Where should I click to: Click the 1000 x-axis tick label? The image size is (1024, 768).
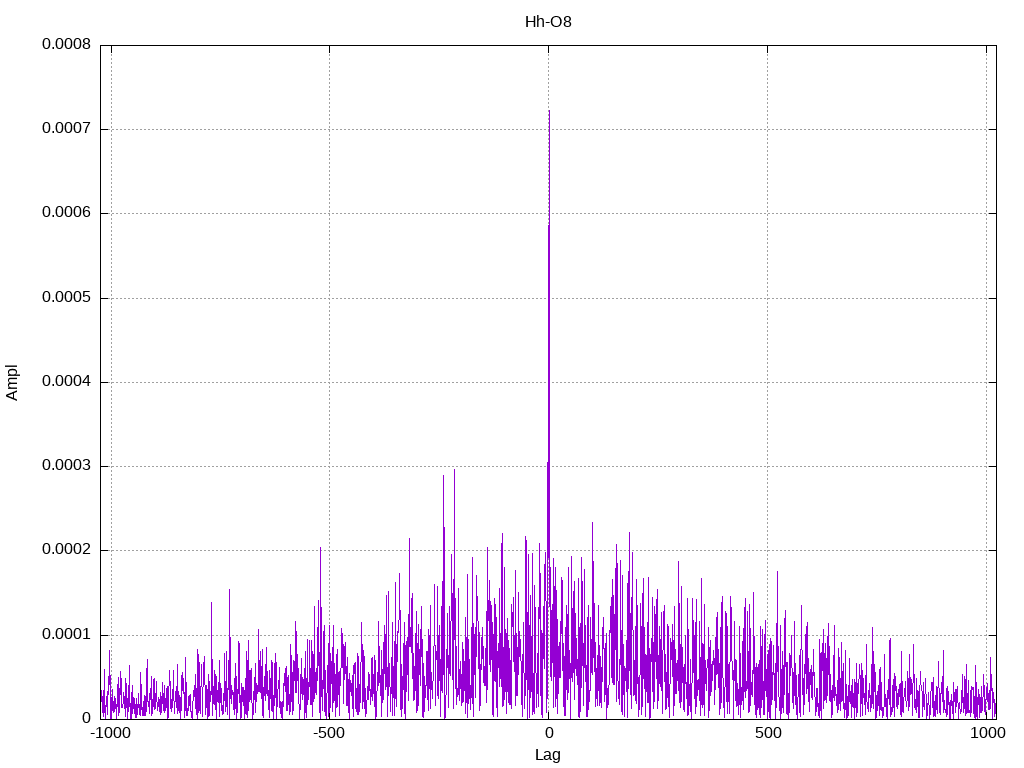(x=987, y=733)
